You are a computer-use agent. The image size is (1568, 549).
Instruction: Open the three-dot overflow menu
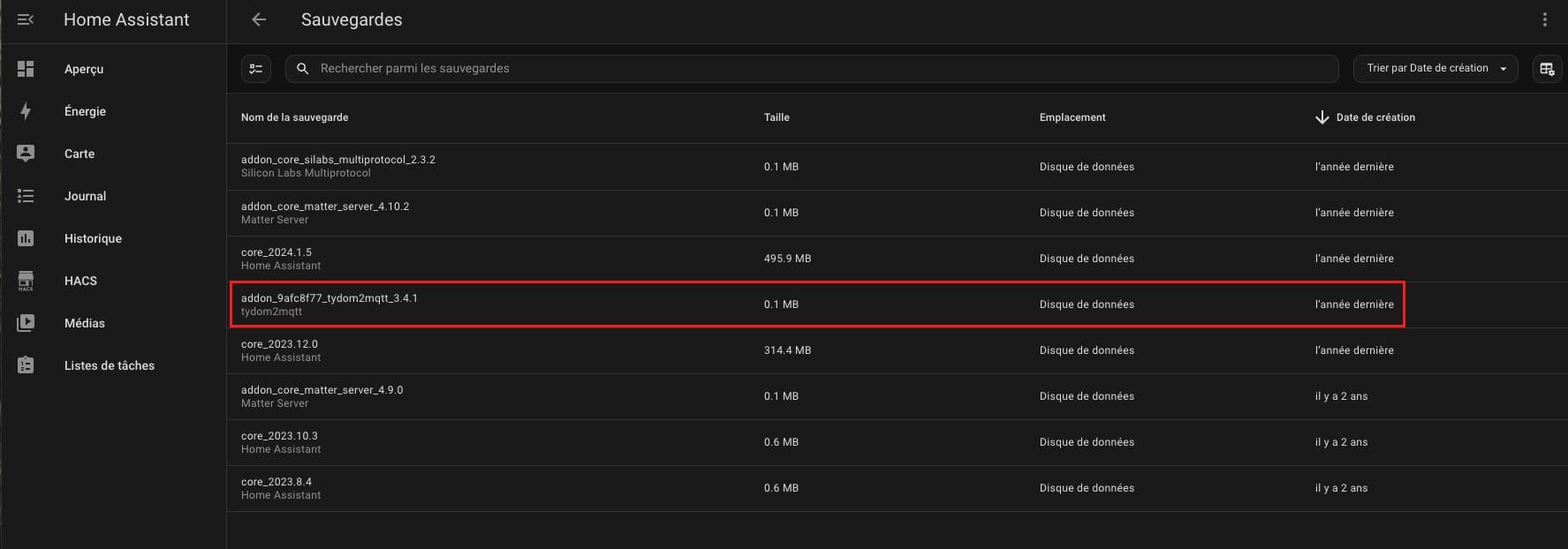(x=1544, y=19)
